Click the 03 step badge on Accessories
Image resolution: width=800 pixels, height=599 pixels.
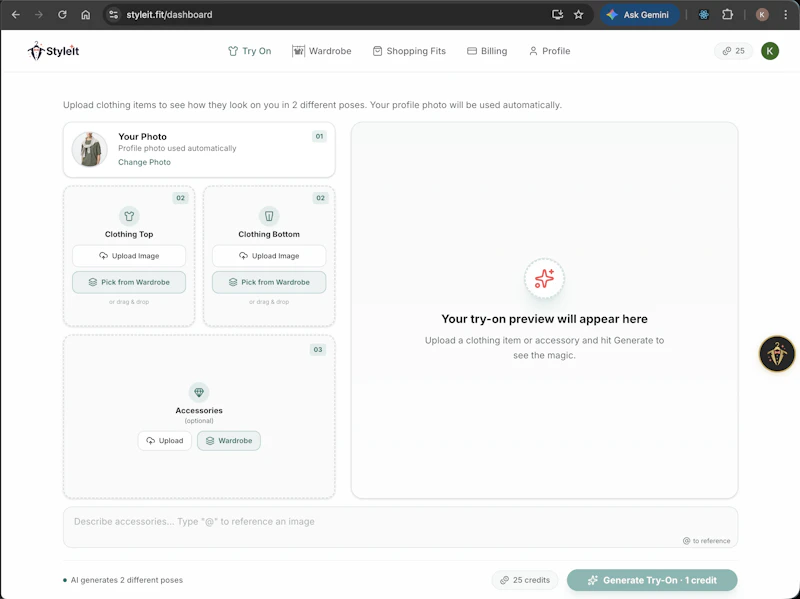(318, 350)
